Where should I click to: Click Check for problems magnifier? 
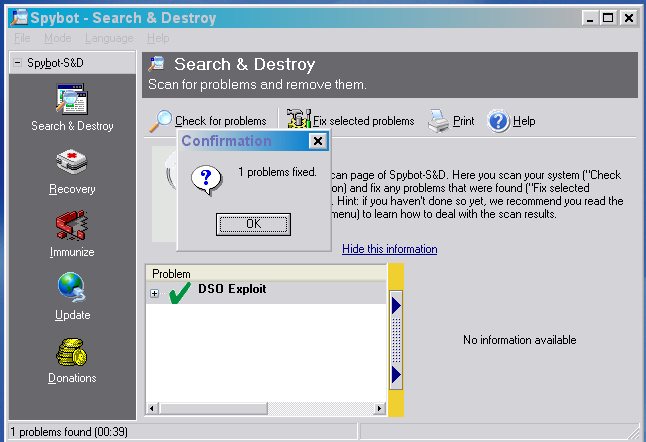click(x=161, y=121)
